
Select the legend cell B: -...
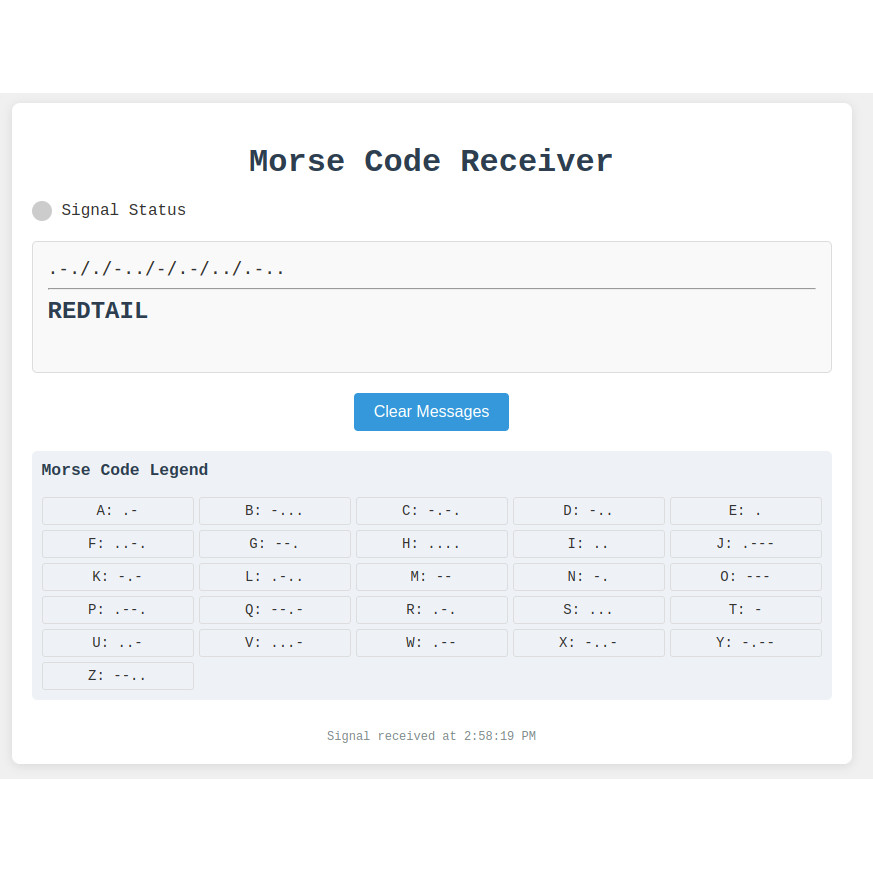(x=275, y=511)
